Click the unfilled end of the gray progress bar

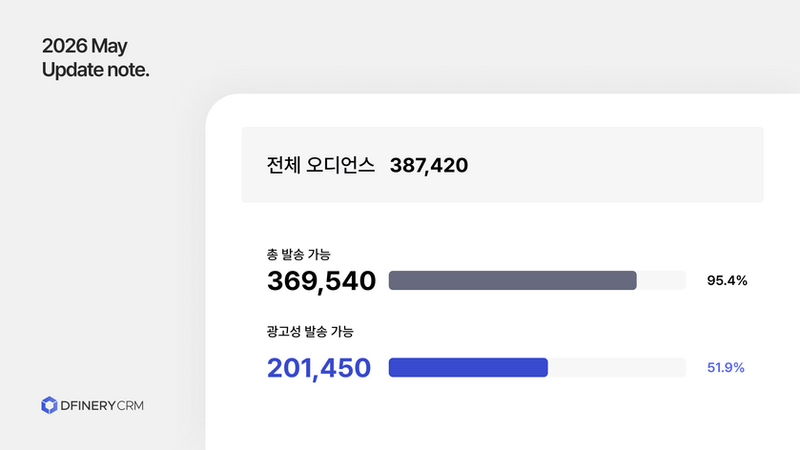[661, 281]
